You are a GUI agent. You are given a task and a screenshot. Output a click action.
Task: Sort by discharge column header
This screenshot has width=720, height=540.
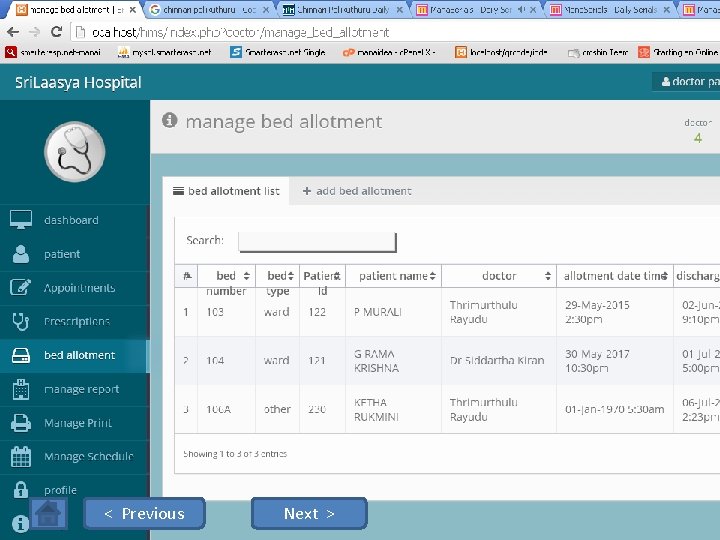point(697,276)
